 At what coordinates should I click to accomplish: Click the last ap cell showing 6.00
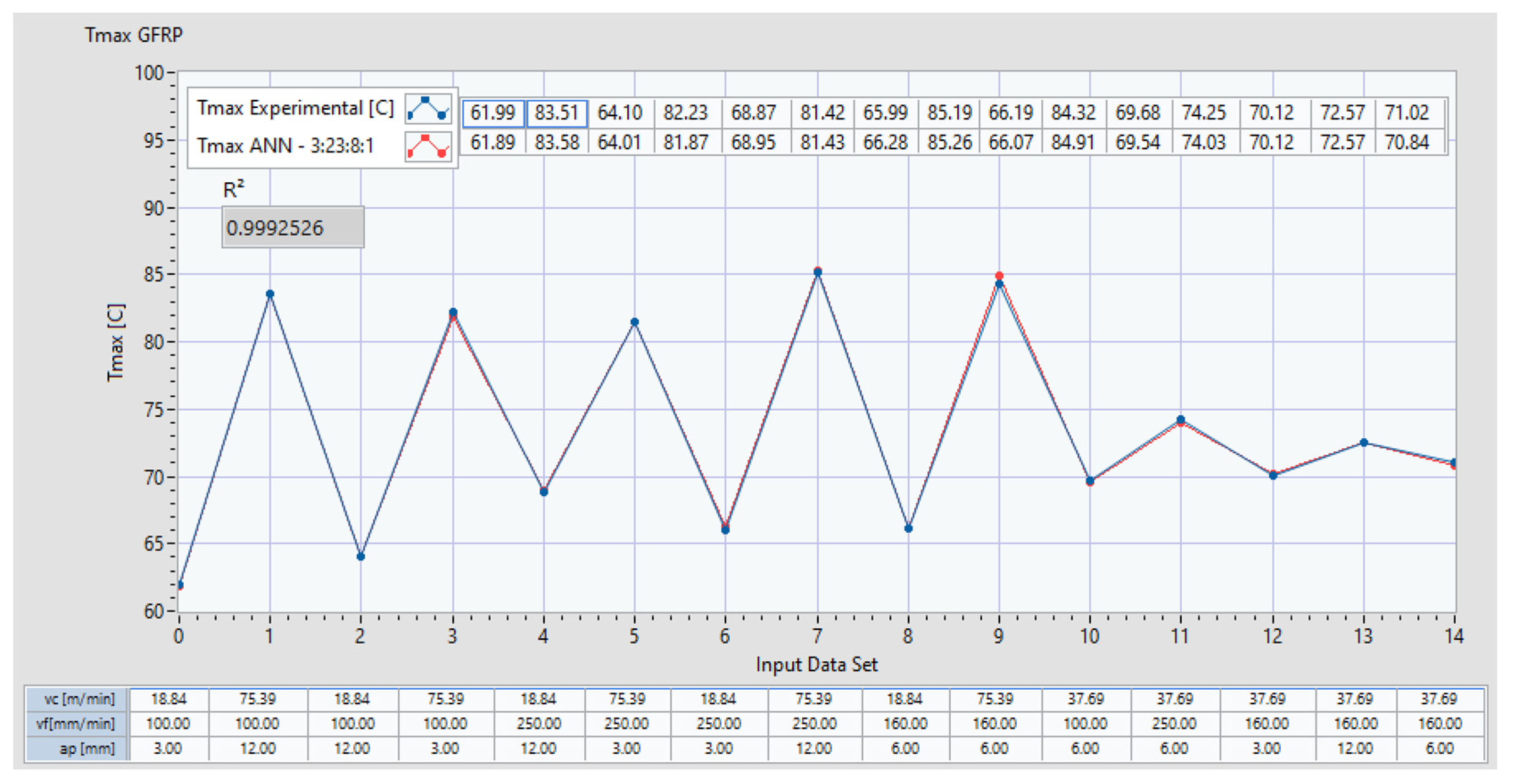tap(1440, 749)
